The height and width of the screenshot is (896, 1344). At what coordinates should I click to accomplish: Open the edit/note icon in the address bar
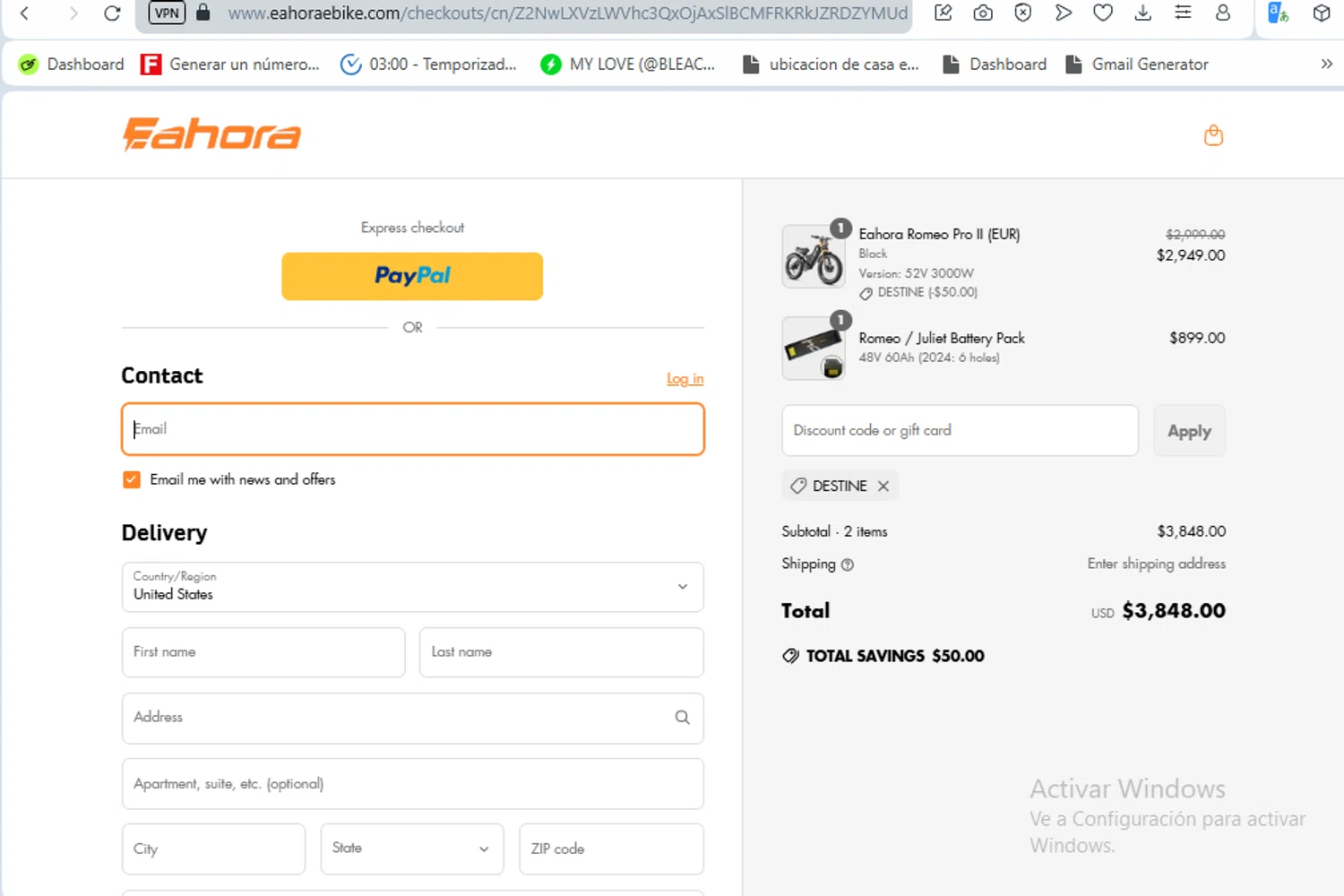click(x=943, y=13)
